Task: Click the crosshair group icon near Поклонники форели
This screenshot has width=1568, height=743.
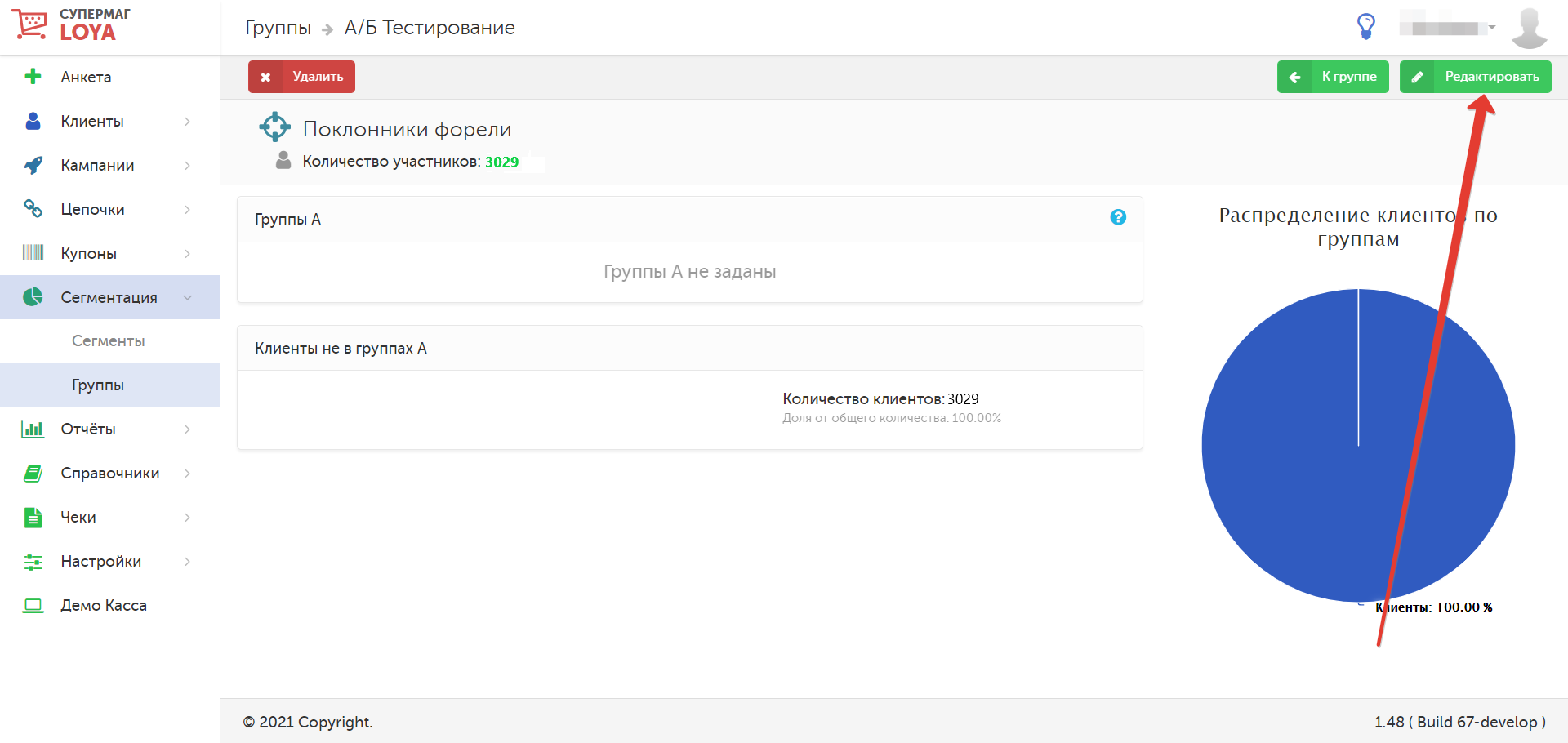Action: [x=274, y=127]
